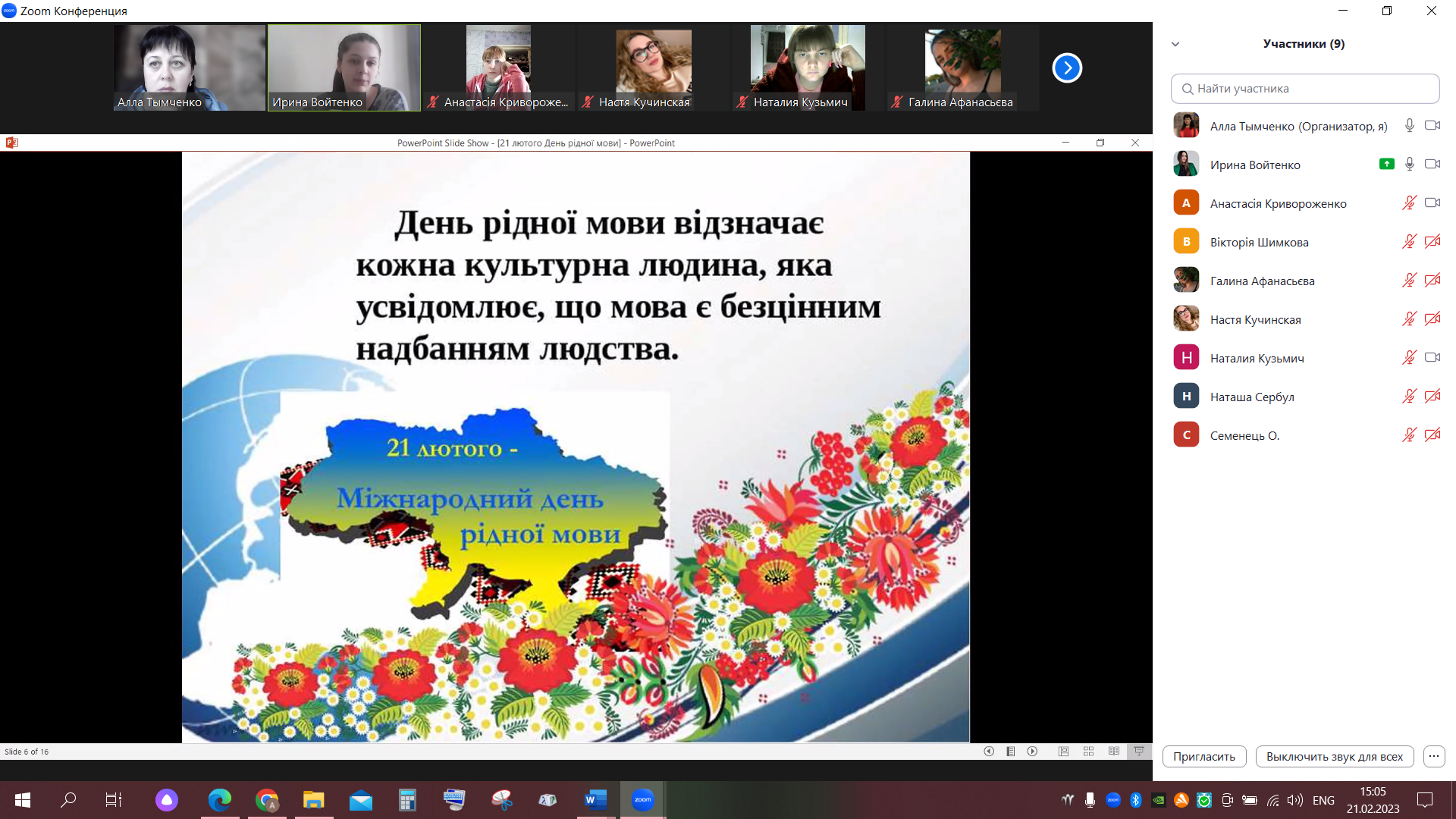This screenshot has width=1456, height=819.
Task: Open more options ellipsis below participants
Action: coord(1433,756)
